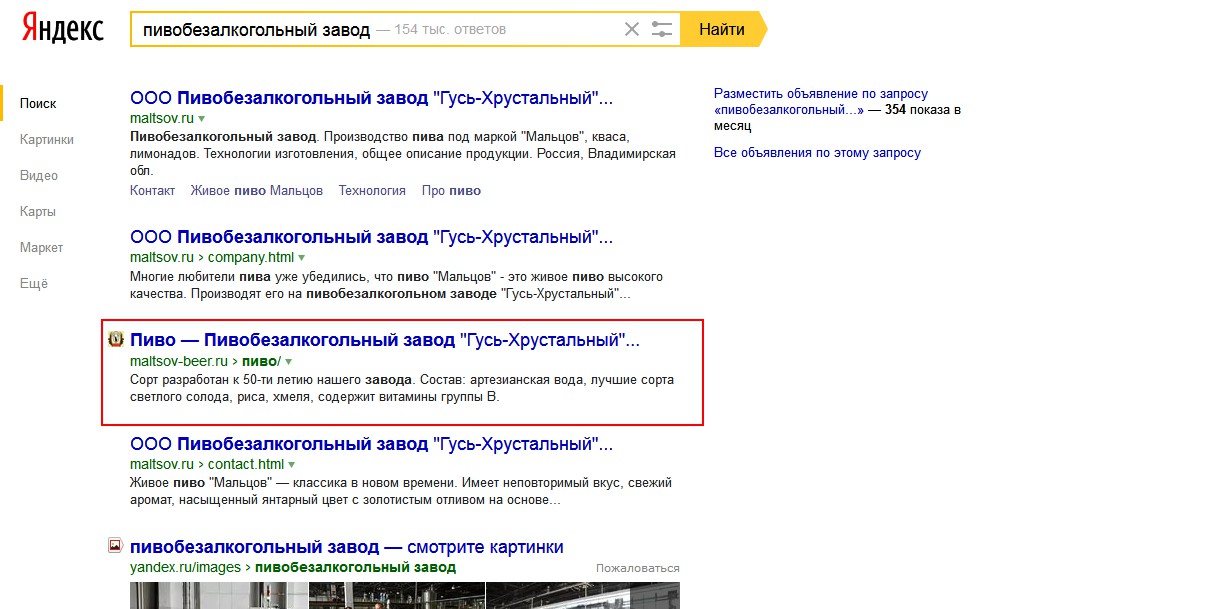Open result title above maltsov.ru company.html
This screenshot has width=1225, height=609.
pyautogui.click(x=371, y=237)
